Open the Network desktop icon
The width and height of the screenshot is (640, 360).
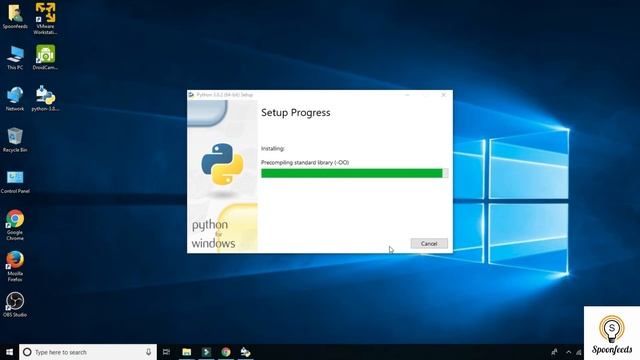pos(15,99)
